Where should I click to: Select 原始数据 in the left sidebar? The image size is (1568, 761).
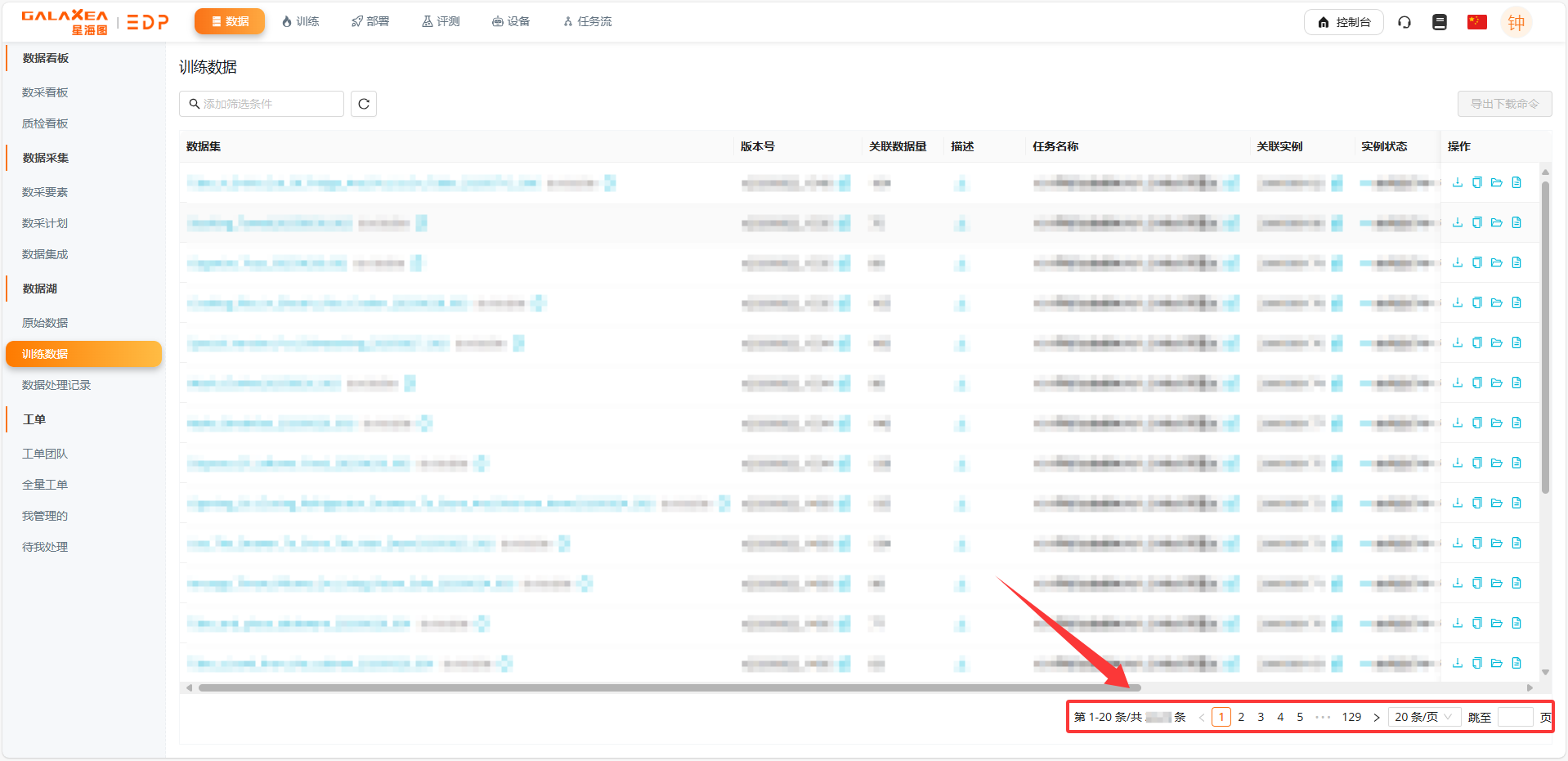[x=45, y=323]
